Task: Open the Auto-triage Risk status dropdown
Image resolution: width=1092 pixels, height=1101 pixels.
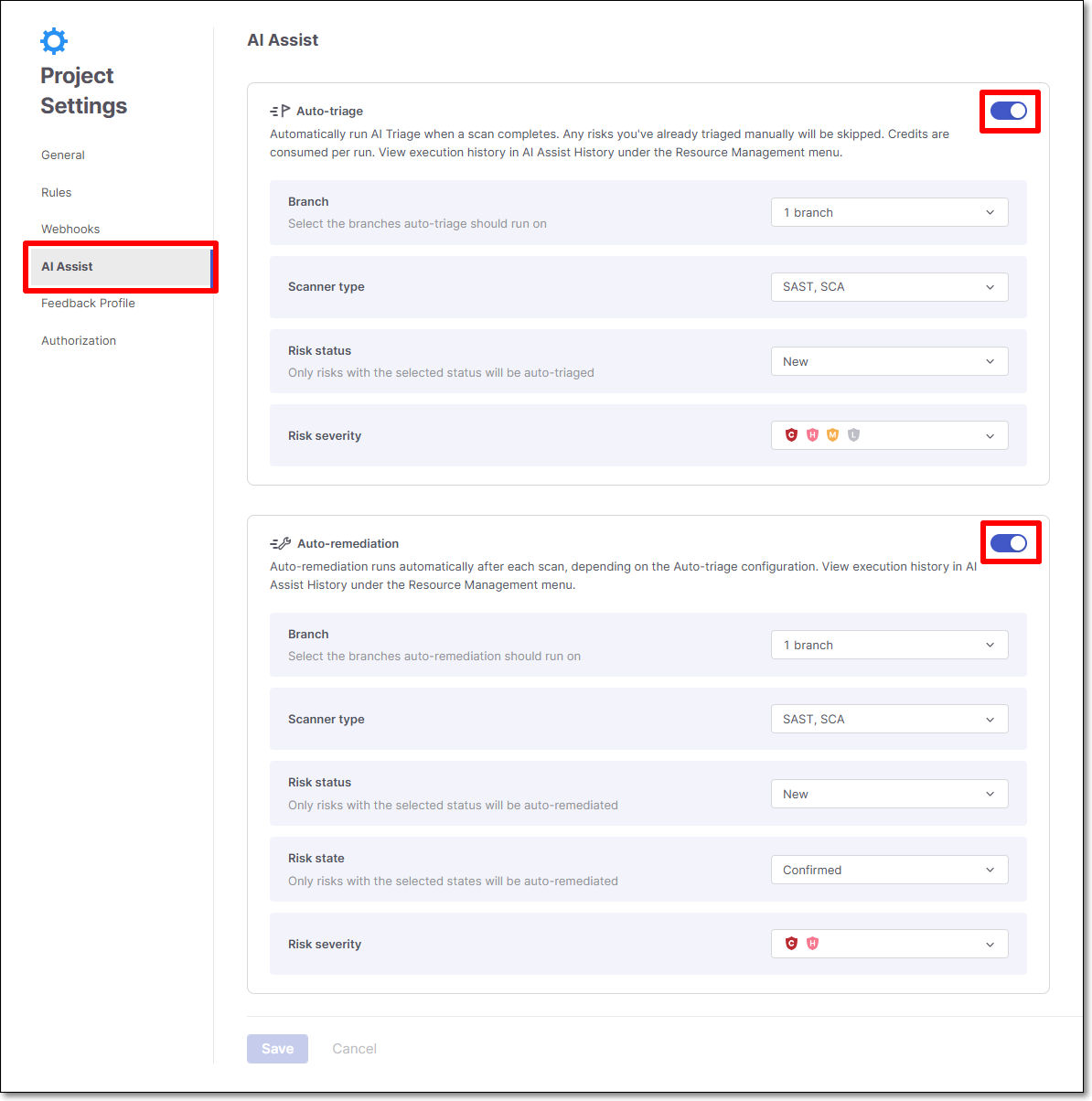Action: pos(890,361)
